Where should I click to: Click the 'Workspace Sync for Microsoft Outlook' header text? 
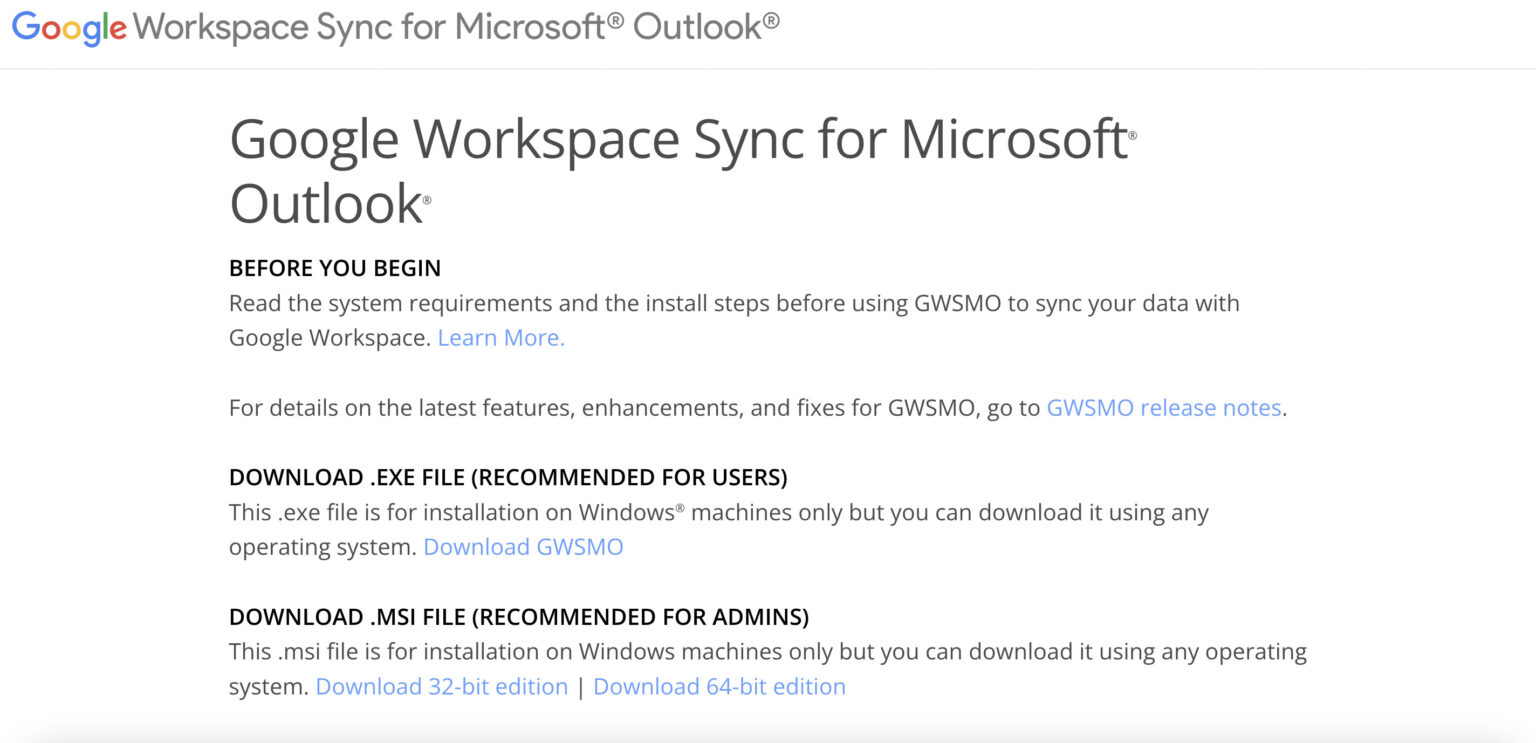pyautogui.click(x=456, y=28)
